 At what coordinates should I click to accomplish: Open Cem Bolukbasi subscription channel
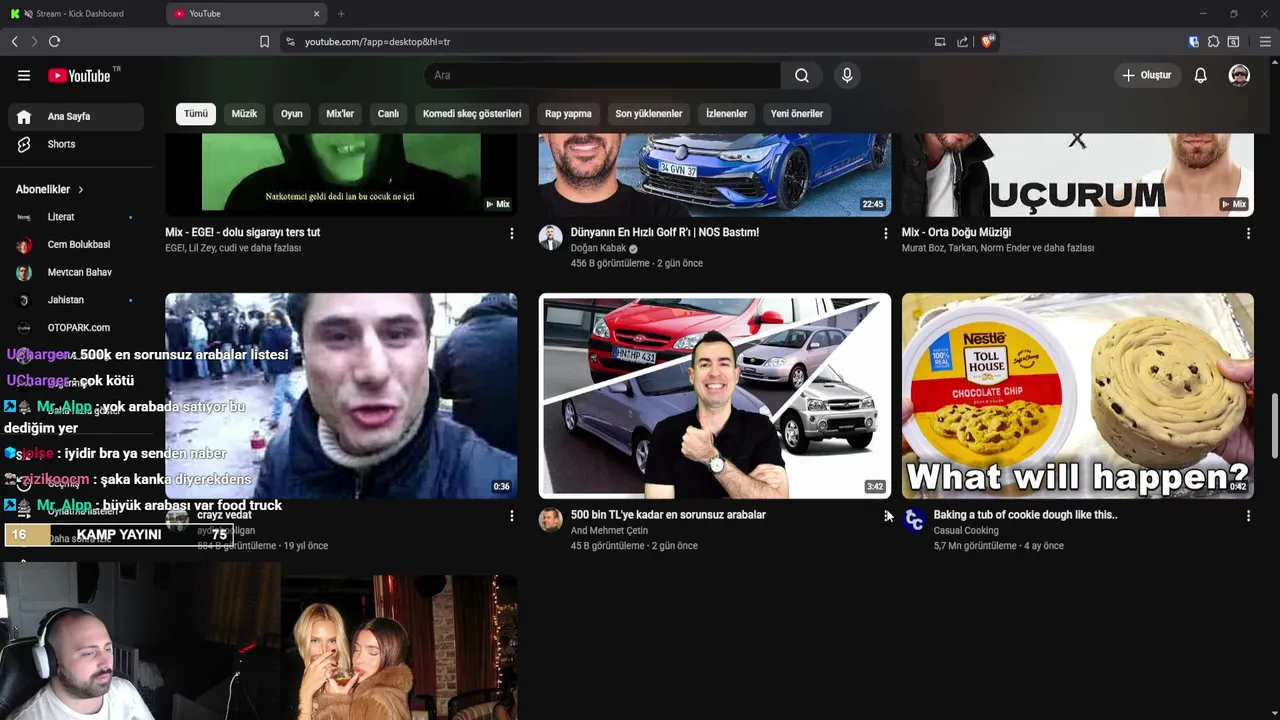pos(76,245)
